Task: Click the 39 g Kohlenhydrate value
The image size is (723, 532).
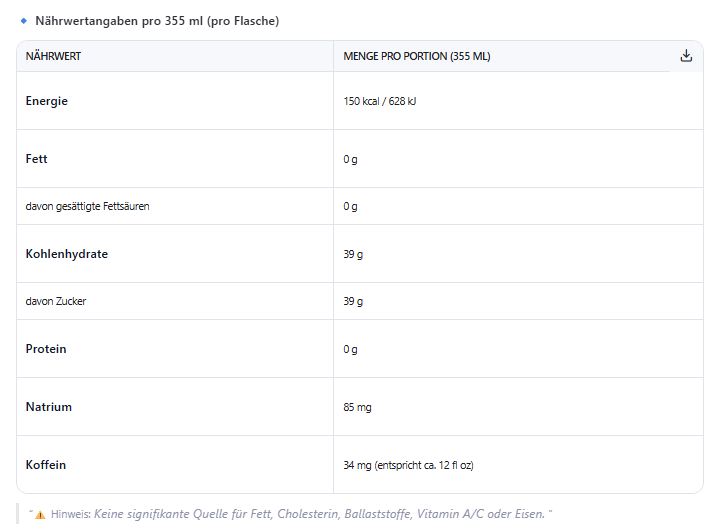Action: [x=352, y=255]
